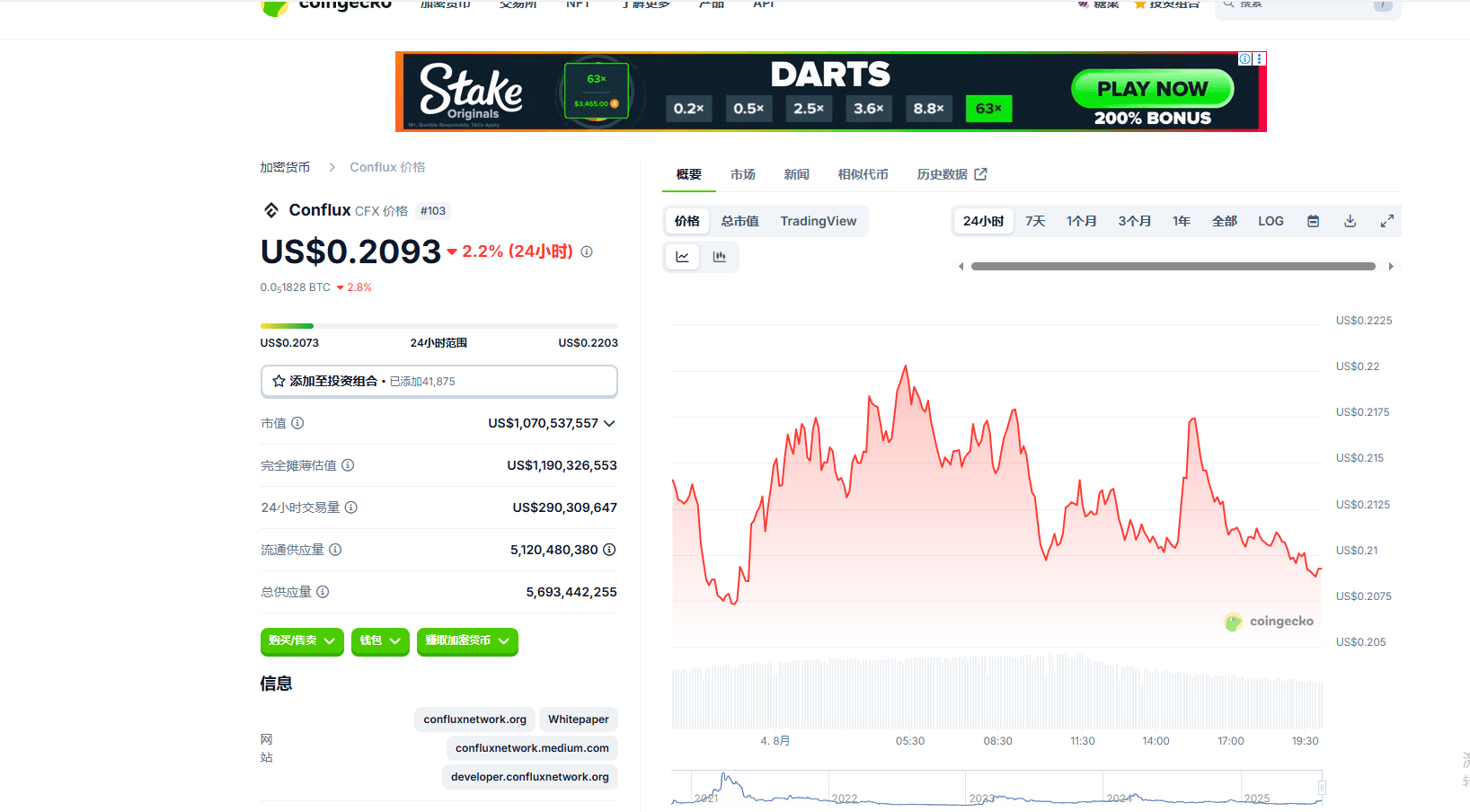Click 添加至投资组合 button
The height and width of the screenshot is (812, 1470).
(x=439, y=381)
